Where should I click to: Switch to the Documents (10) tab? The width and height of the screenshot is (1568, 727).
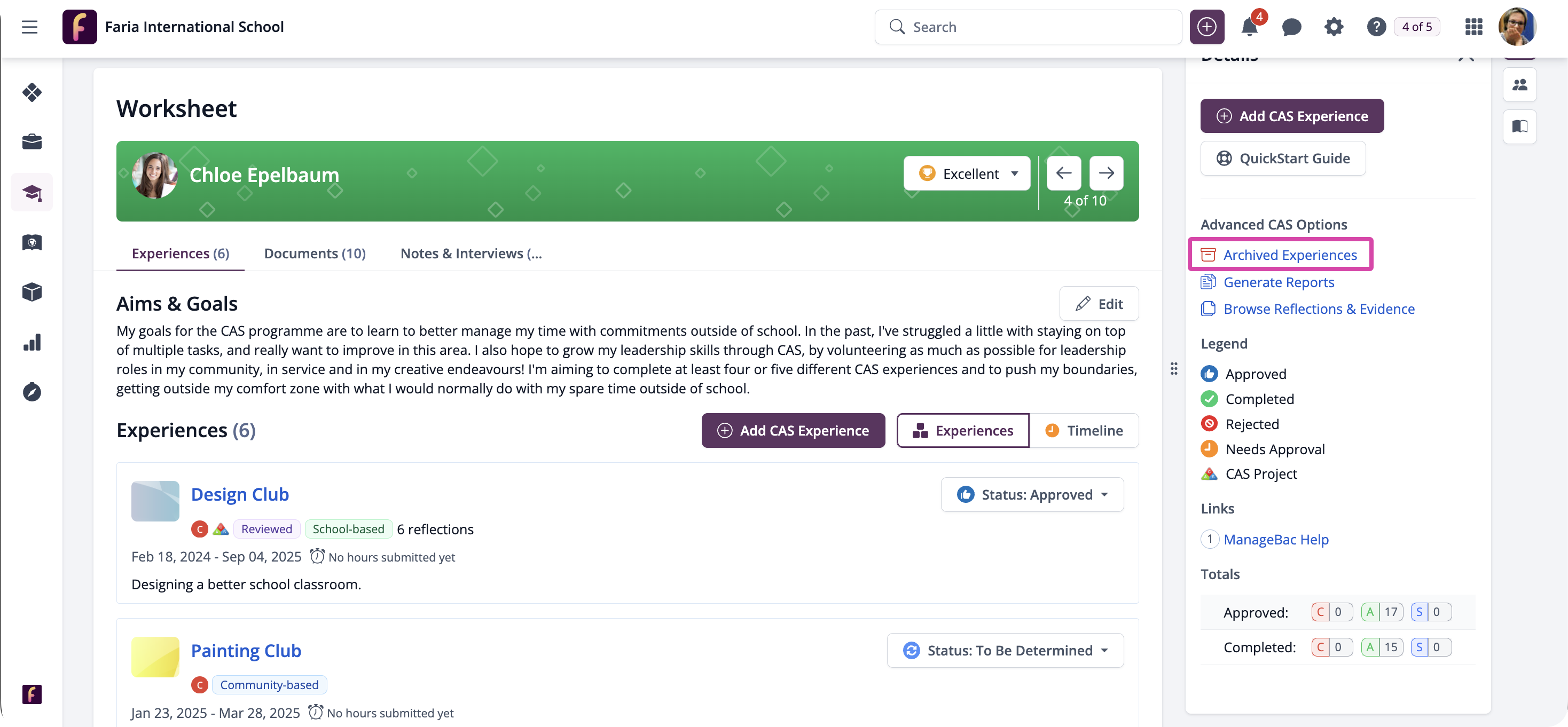[315, 253]
